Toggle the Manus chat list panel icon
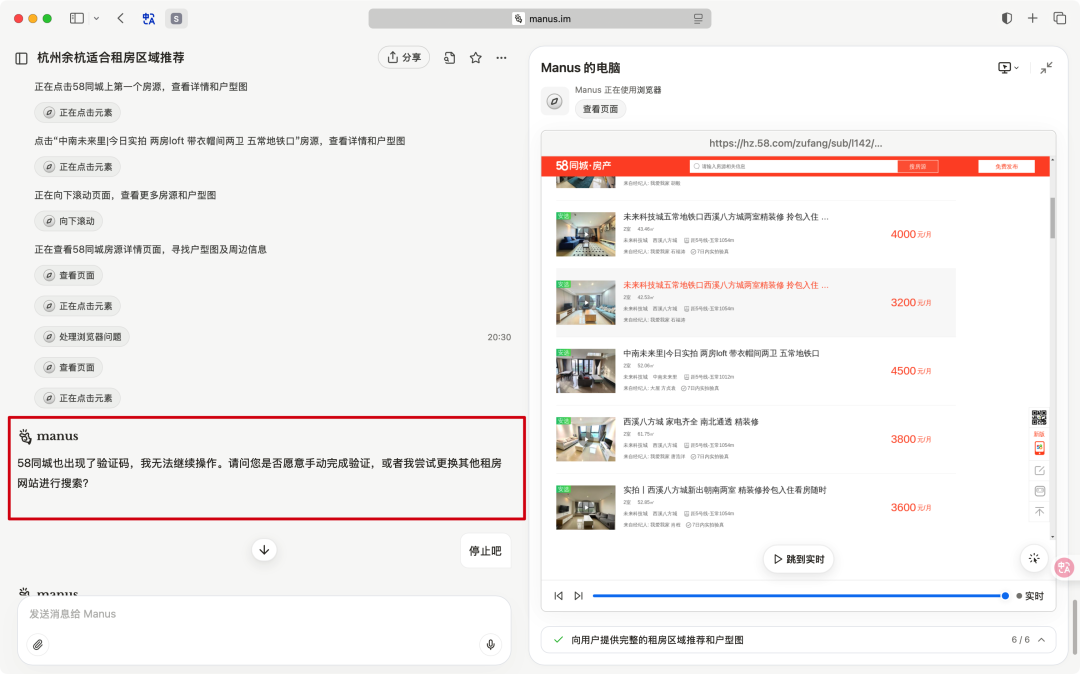 point(21,59)
